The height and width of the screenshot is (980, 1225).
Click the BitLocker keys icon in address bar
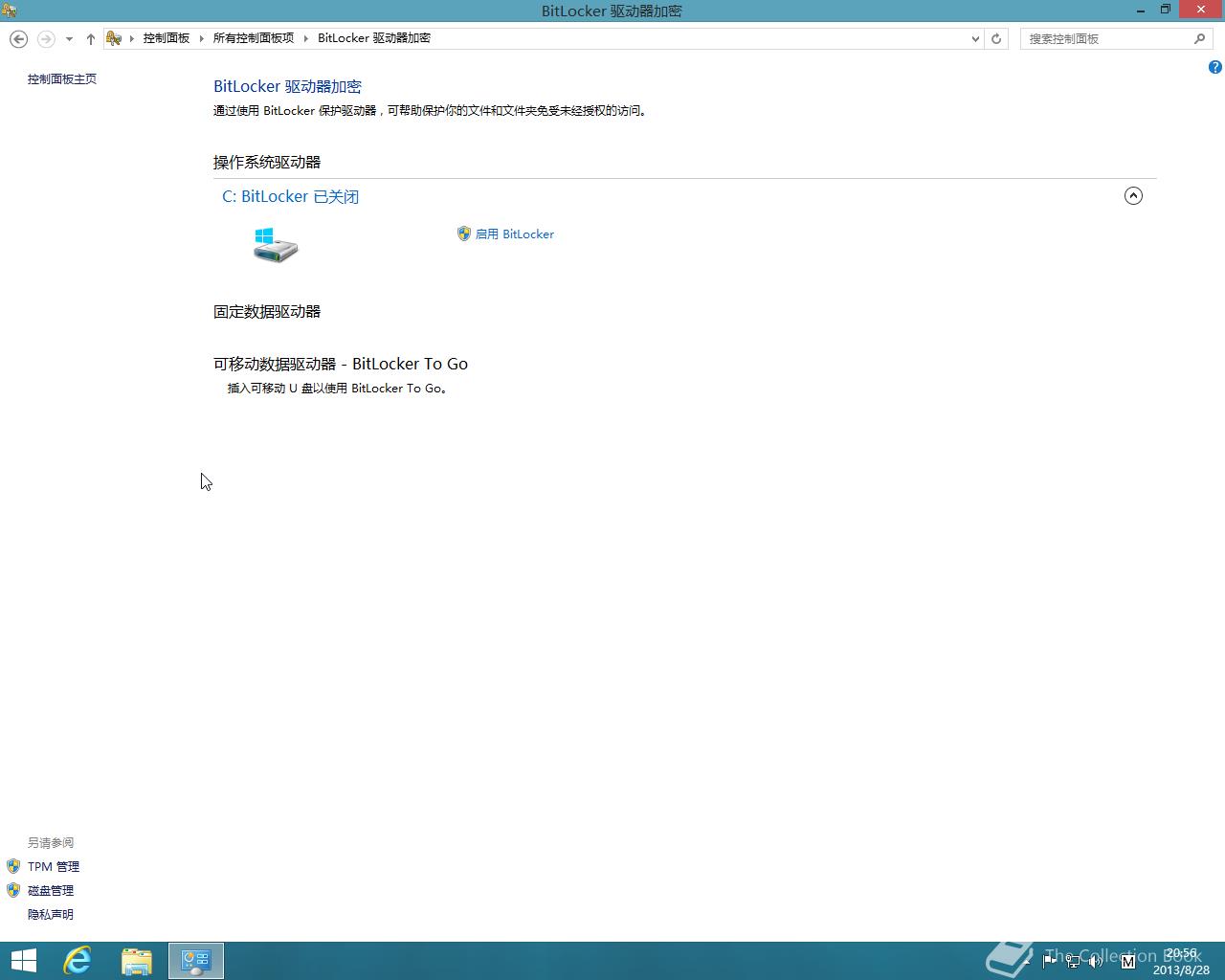coord(114,38)
